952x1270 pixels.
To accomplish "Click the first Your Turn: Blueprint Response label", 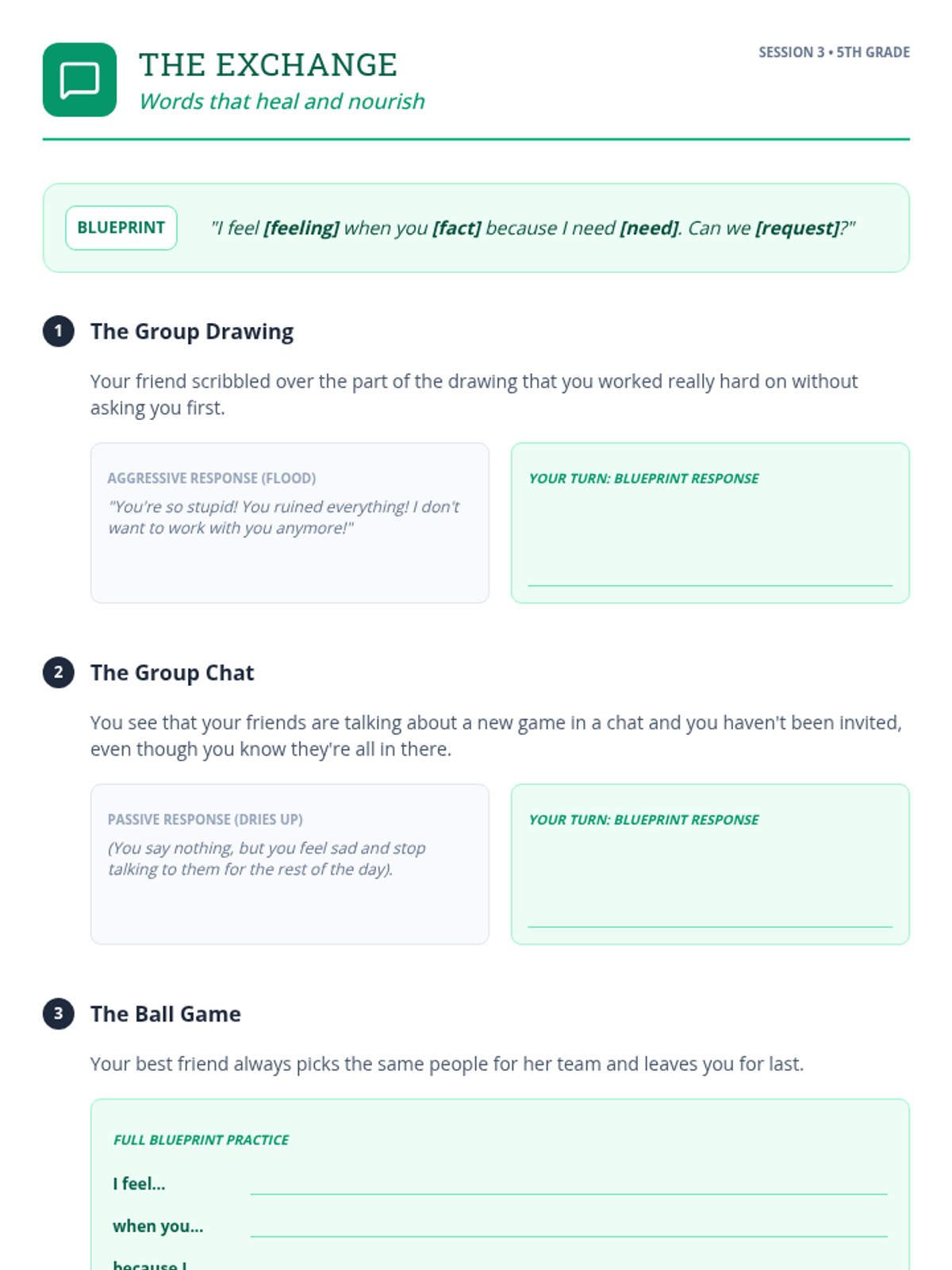I will pyautogui.click(x=643, y=479).
